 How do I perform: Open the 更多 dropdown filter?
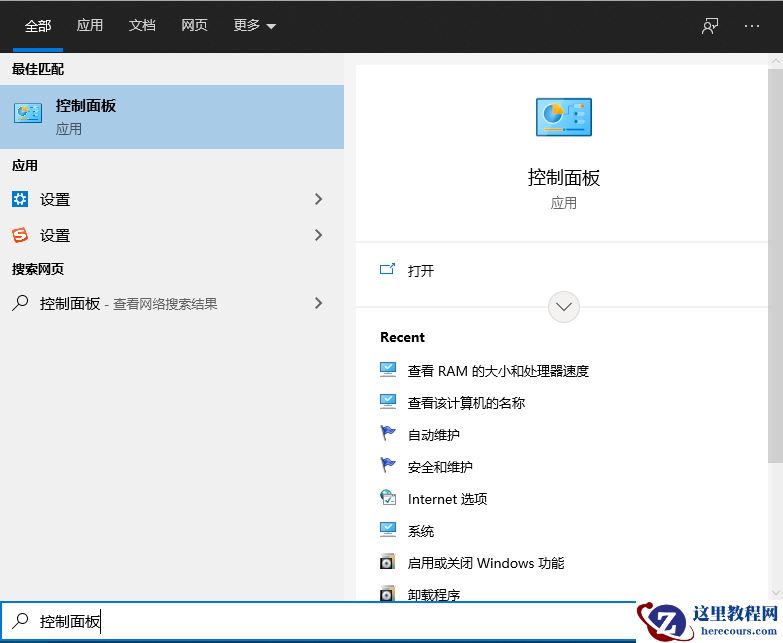[255, 25]
